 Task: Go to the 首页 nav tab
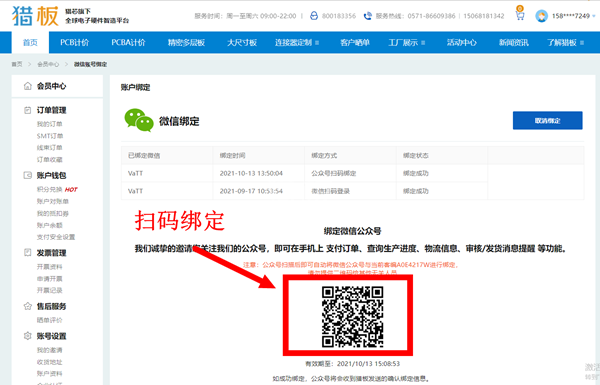pos(30,42)
